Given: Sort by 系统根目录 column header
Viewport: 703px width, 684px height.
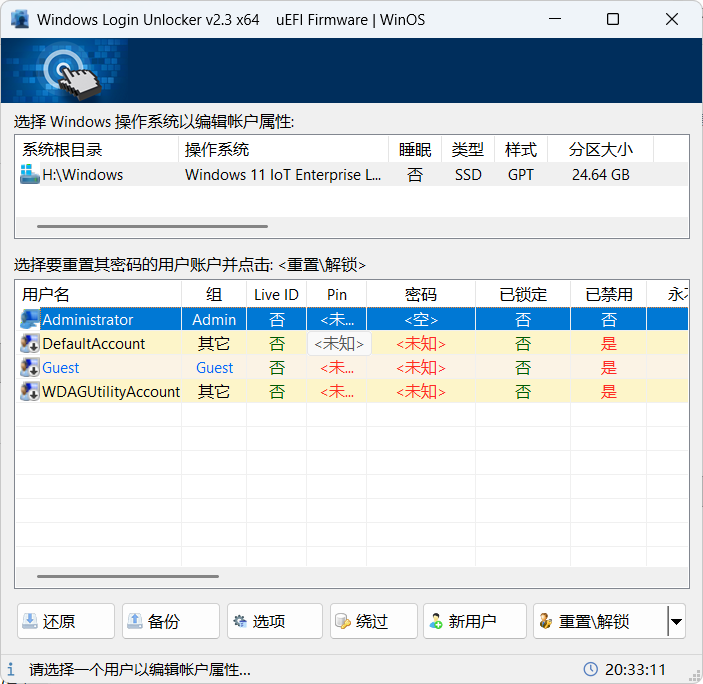Looking at the screenshot, I should click(x=97, y=149).
